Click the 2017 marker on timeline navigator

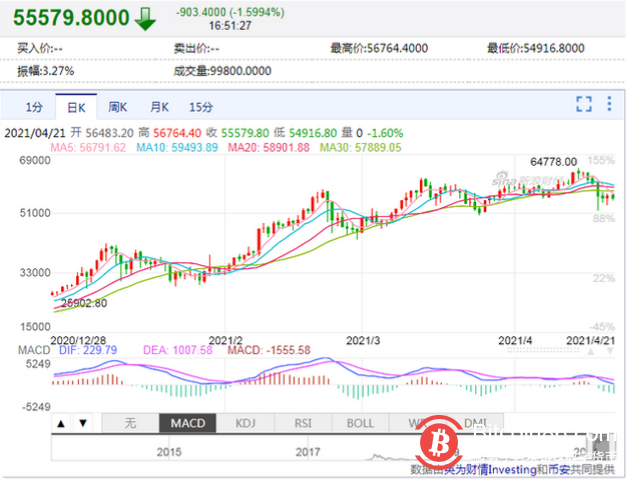[308, 452]
